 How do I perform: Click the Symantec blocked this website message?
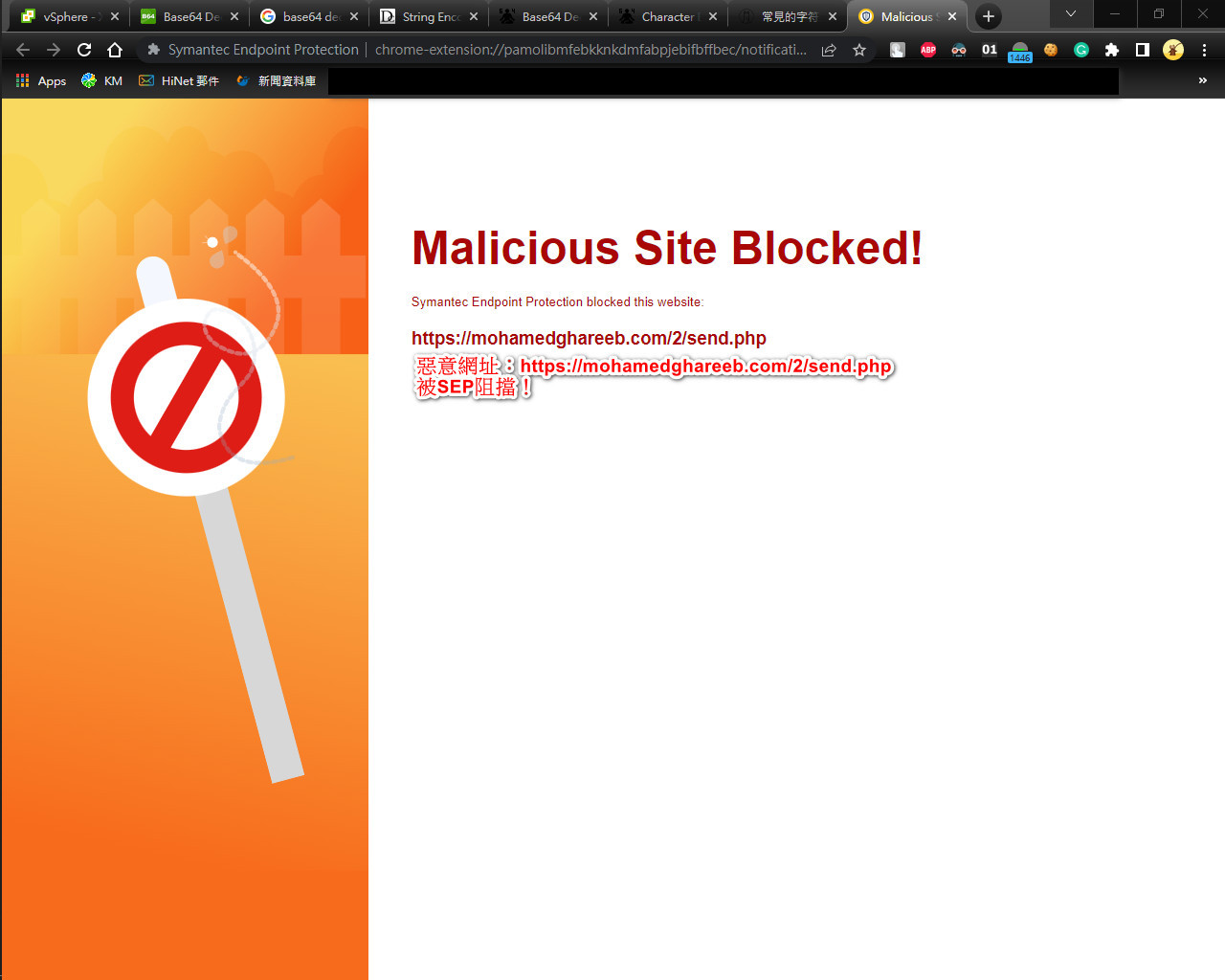(x=557, y=301)
